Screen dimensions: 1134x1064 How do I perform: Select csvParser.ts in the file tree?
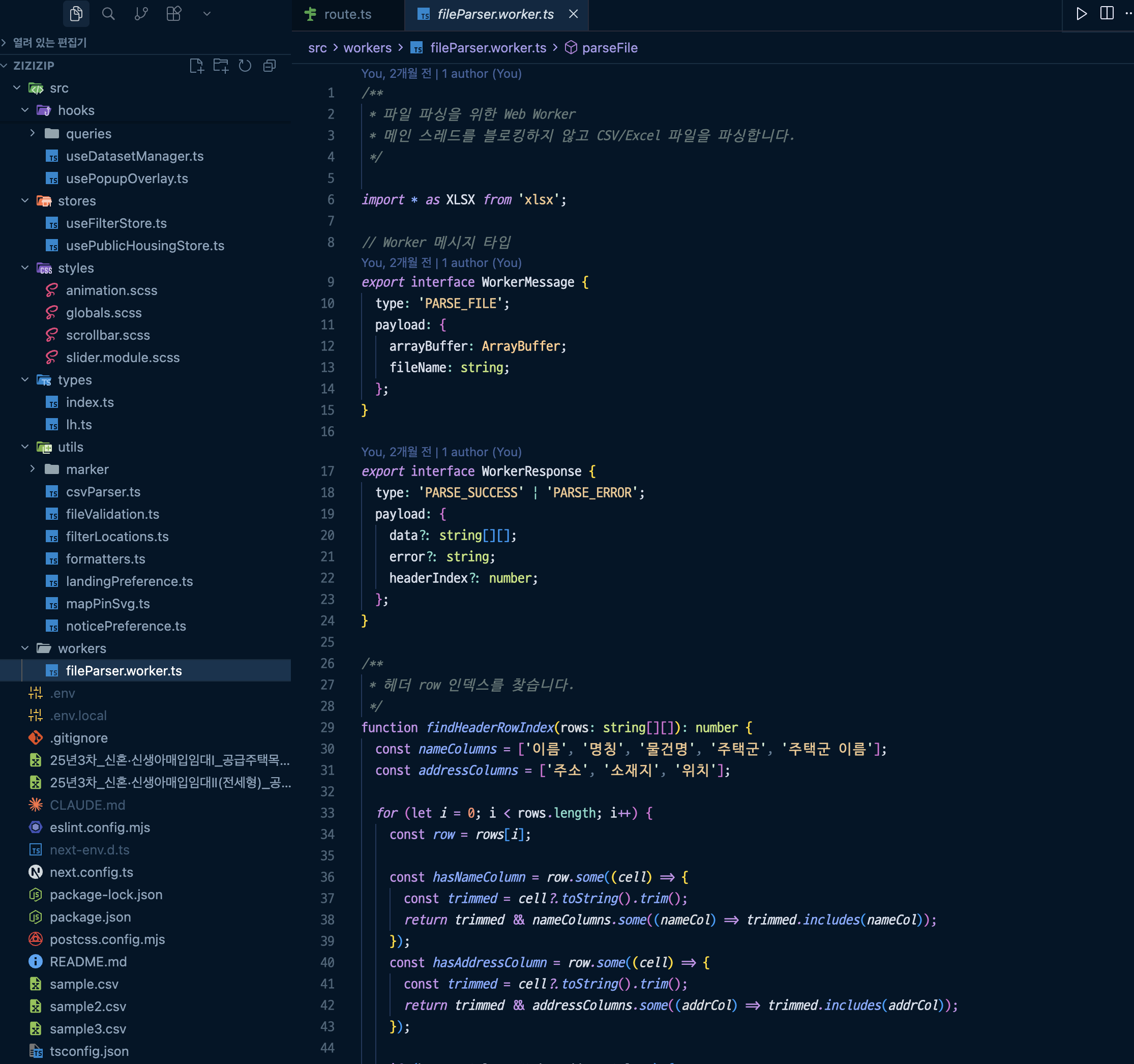(x=103, y=492)
